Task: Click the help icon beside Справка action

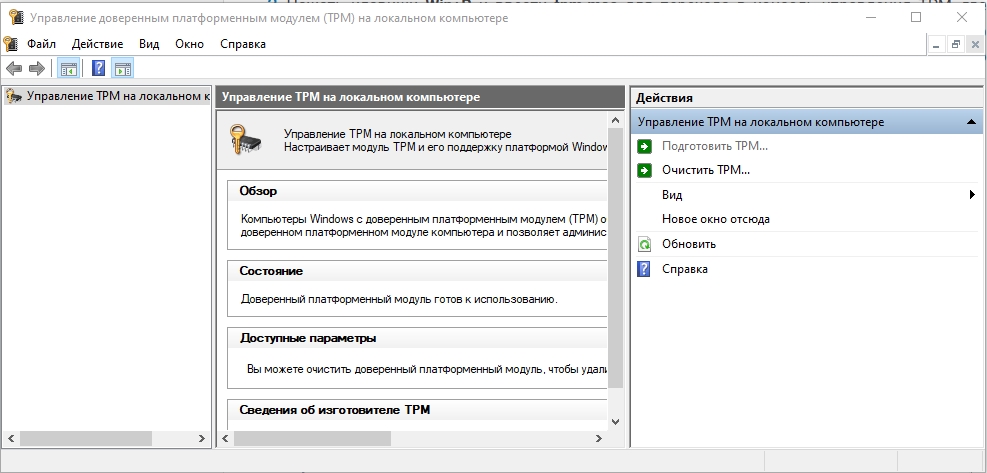Action: (644, 270)
